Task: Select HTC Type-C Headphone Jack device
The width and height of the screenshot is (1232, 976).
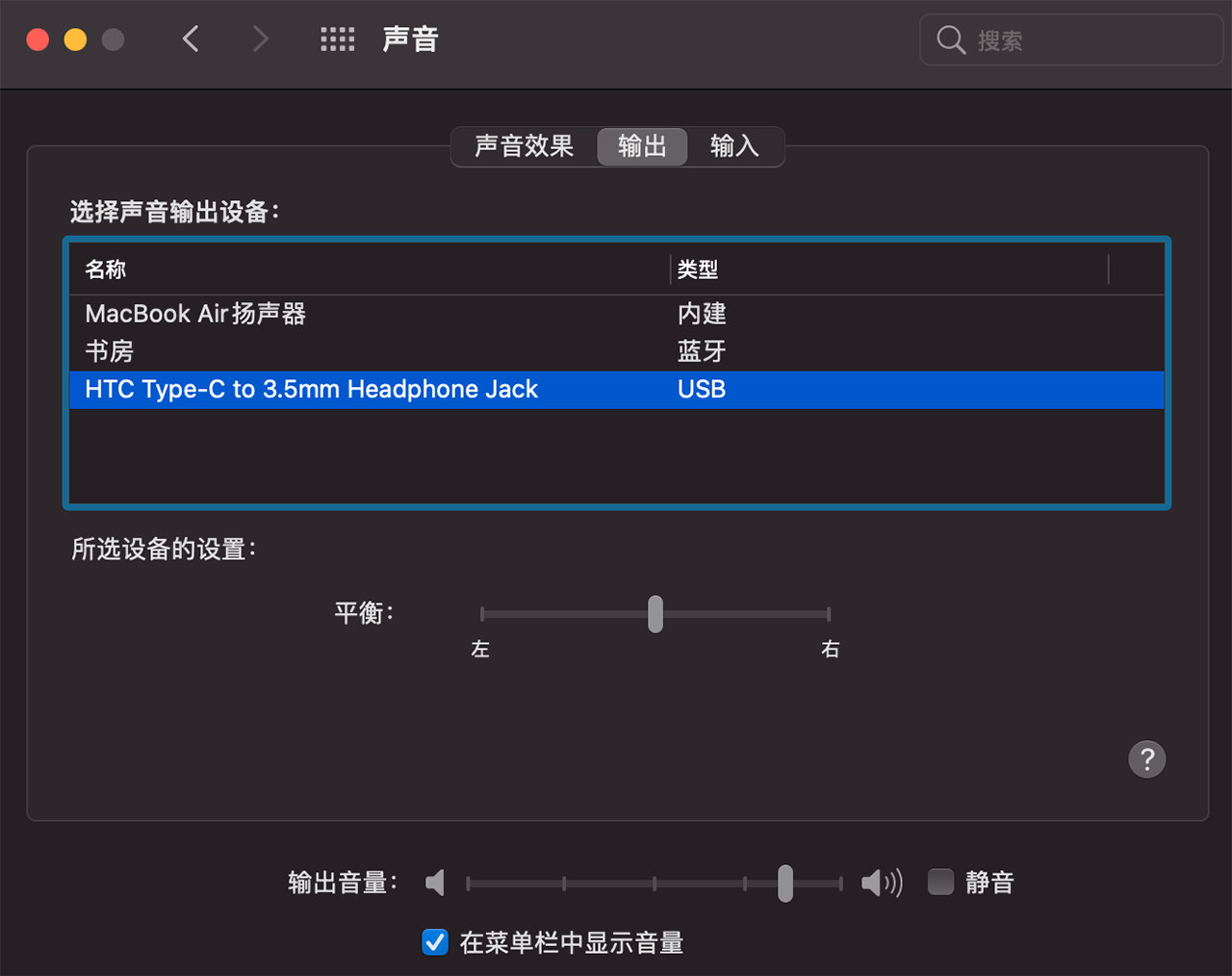Action: pyautogui.click(x=311, y=390)
